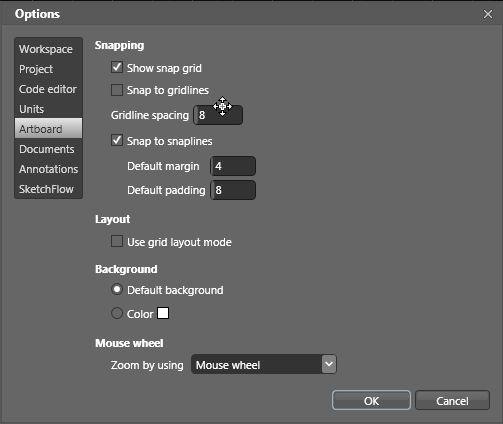Click the Default margin field

click(233, 166)
